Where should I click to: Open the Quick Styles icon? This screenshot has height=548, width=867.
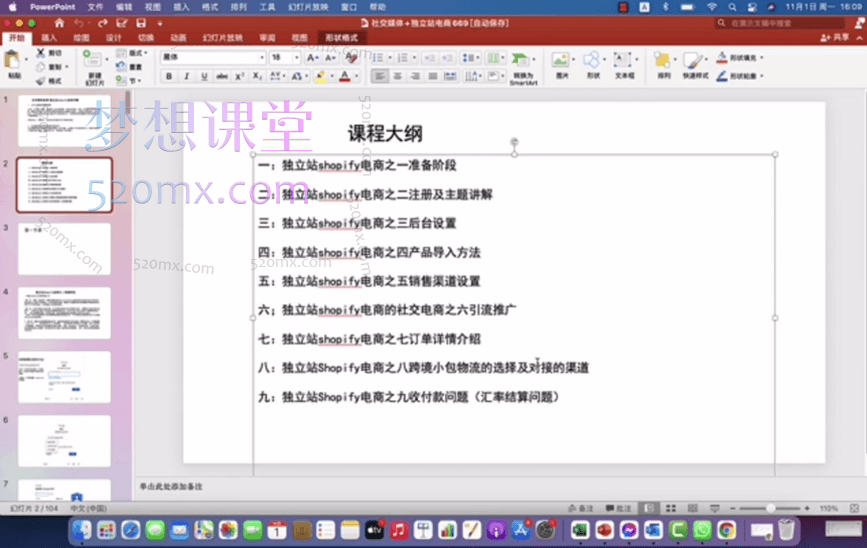coord(693,61)
